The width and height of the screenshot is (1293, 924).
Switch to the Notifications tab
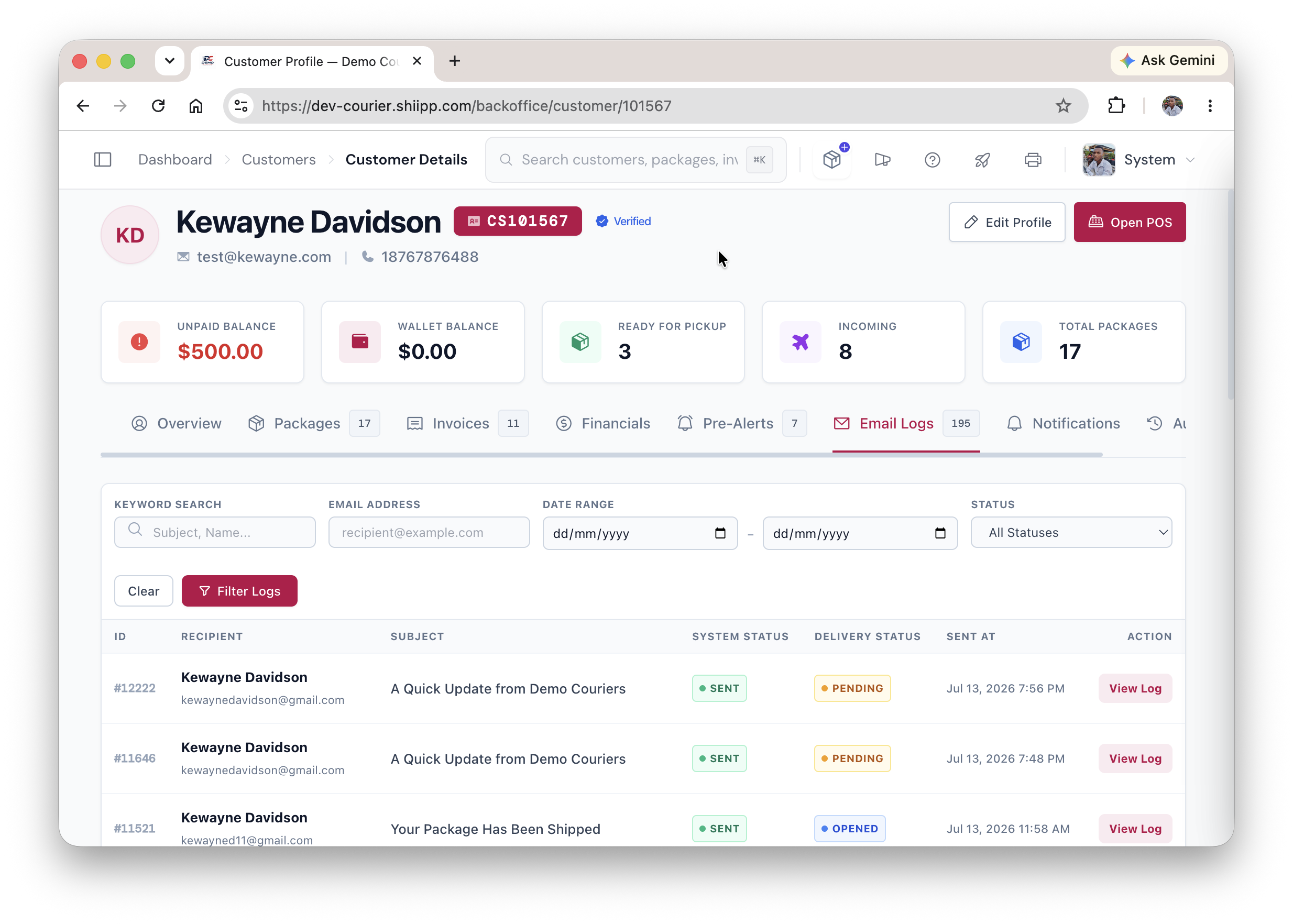(x=1063, y=424)
